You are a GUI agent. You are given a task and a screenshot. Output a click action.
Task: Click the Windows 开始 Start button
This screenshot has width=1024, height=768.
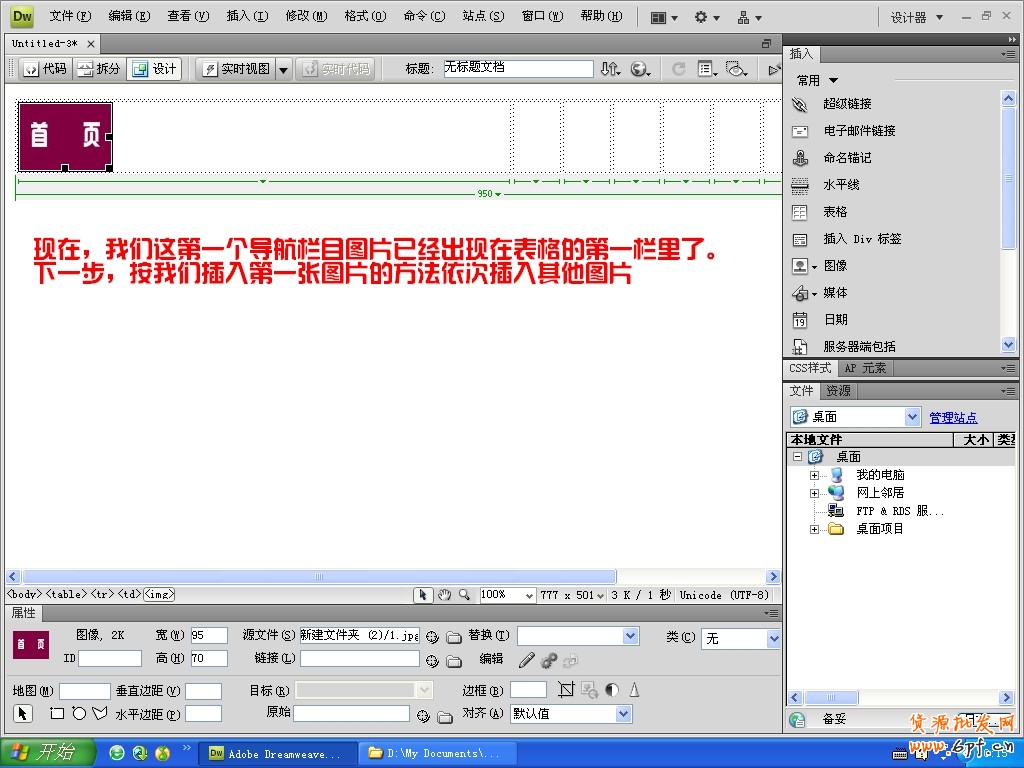(x=46, y=753)
